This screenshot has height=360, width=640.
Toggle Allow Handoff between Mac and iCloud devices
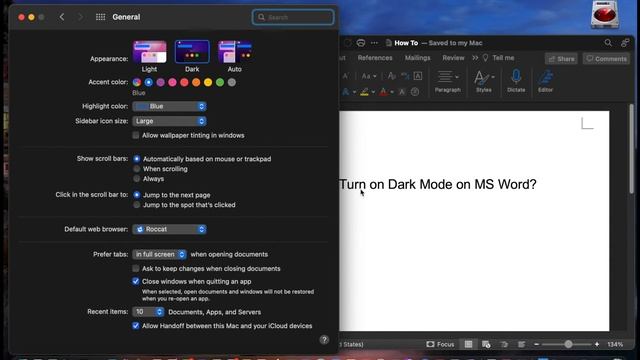pos(136,326)
